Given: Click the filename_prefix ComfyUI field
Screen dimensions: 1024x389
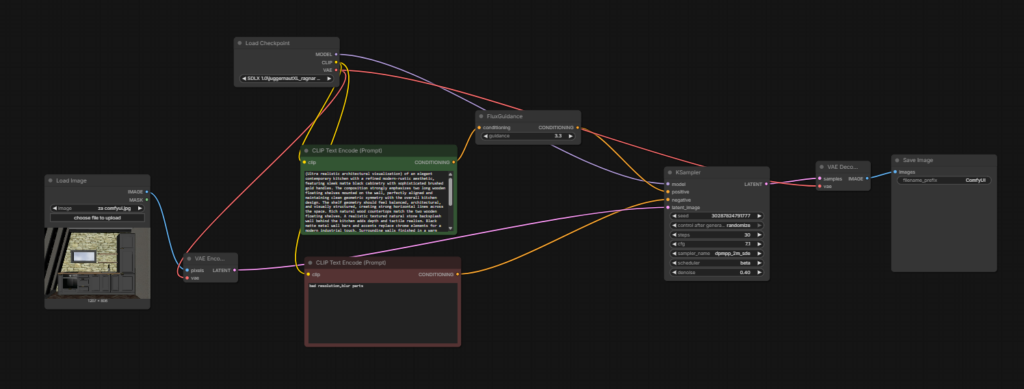Looking at the screenshot, I should pyautogui.click(x=944, y=180).
